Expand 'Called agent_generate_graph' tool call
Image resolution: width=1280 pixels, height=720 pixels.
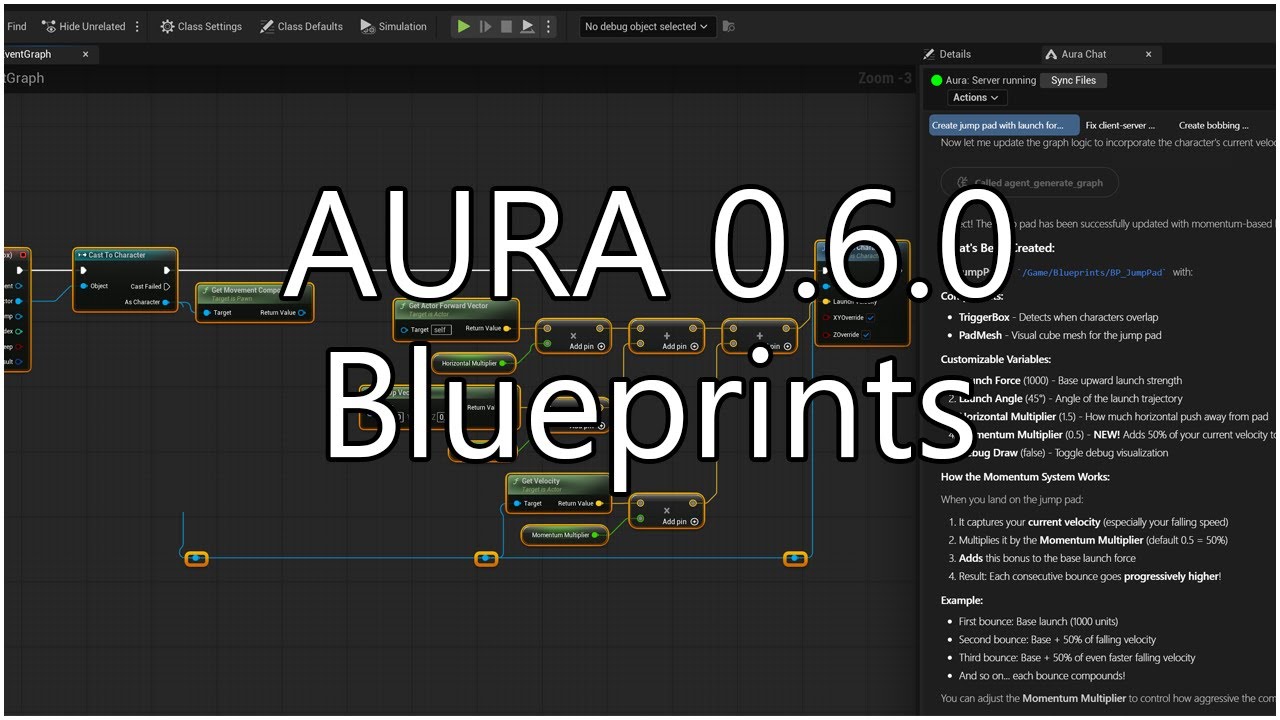tap(1029, 183)
